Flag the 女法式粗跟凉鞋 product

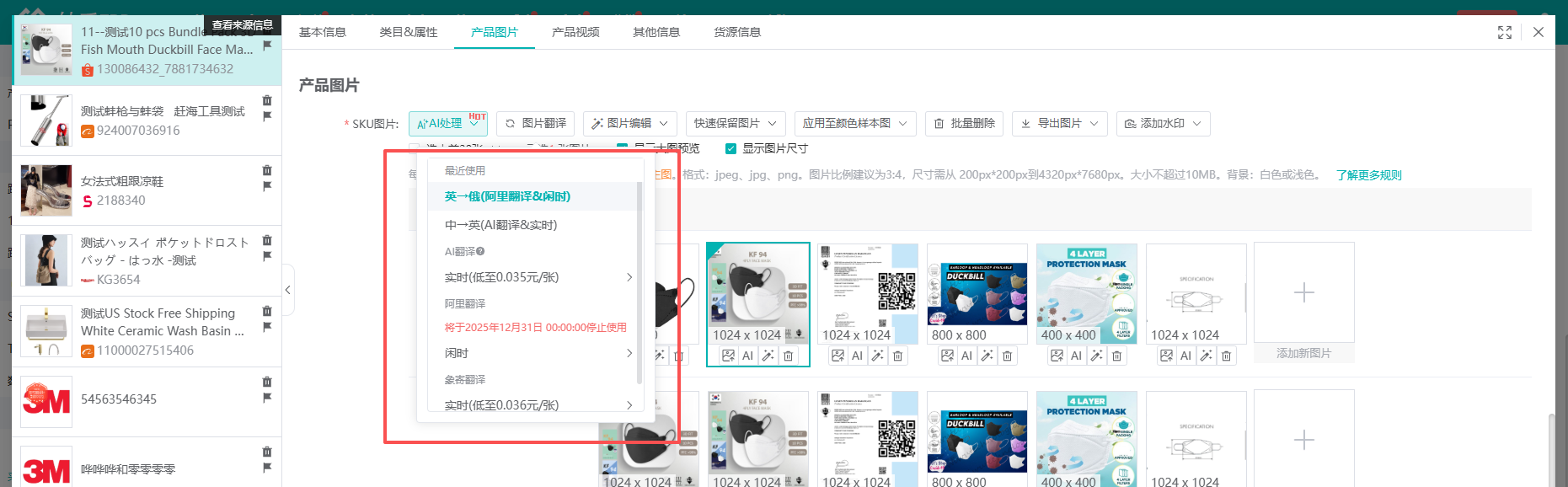pyautogui.click(x=267, y=186)
